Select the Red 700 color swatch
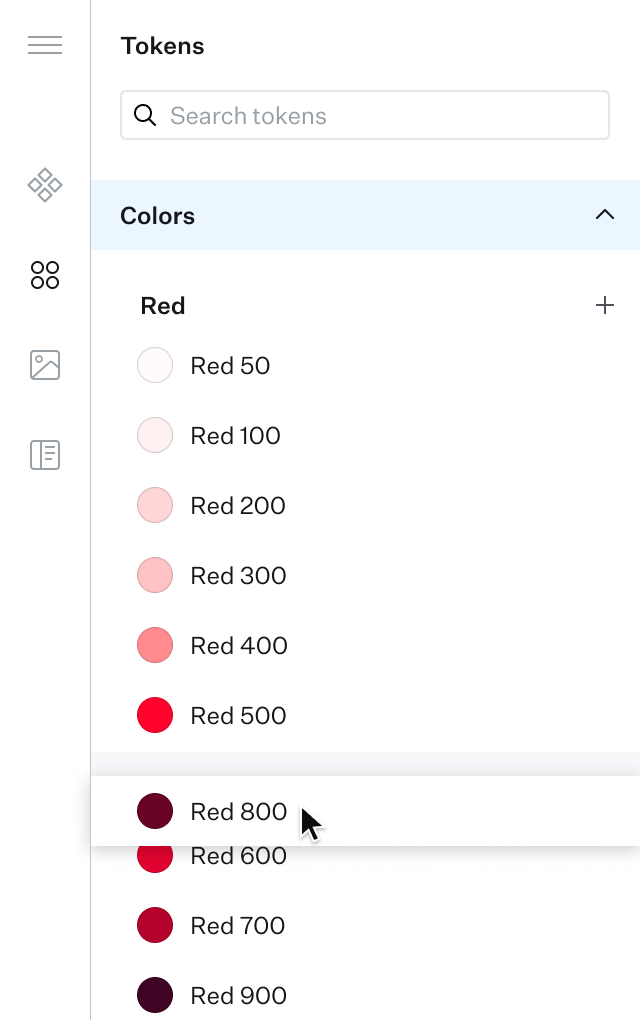Viewport: 640px width, 1020px height. tap(155, 926)
